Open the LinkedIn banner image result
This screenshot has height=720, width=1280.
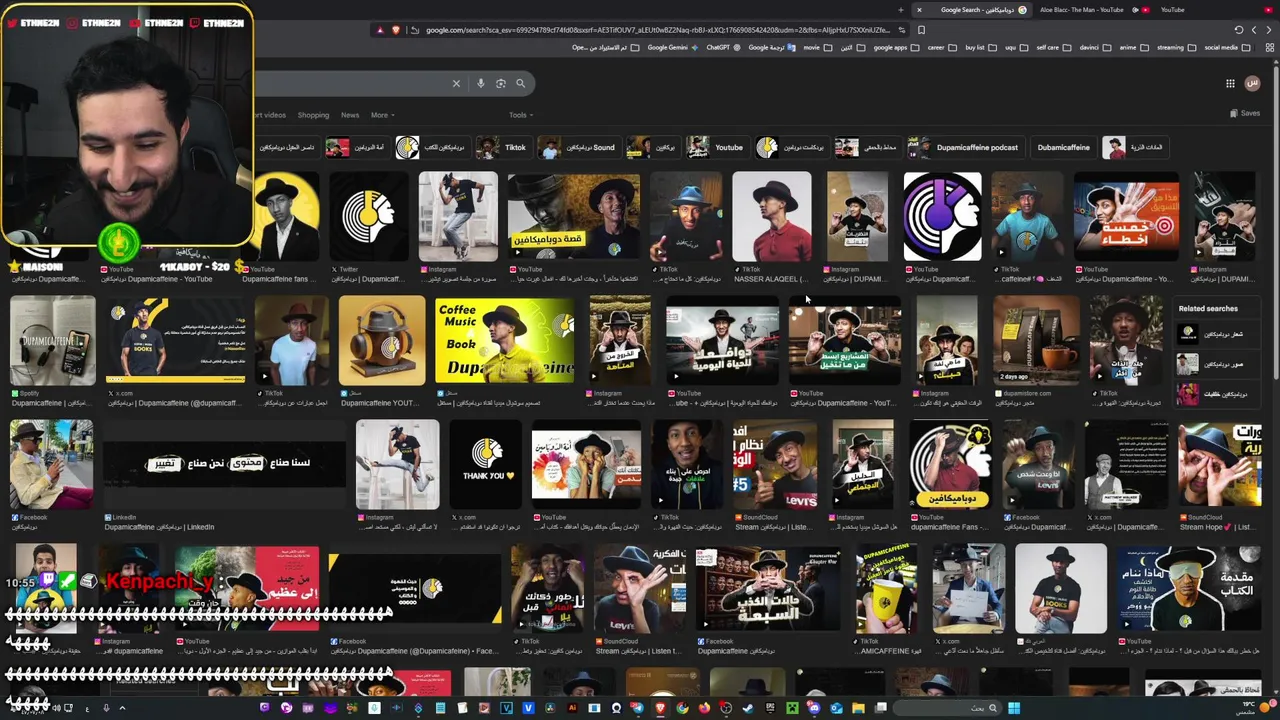[224, 464]
